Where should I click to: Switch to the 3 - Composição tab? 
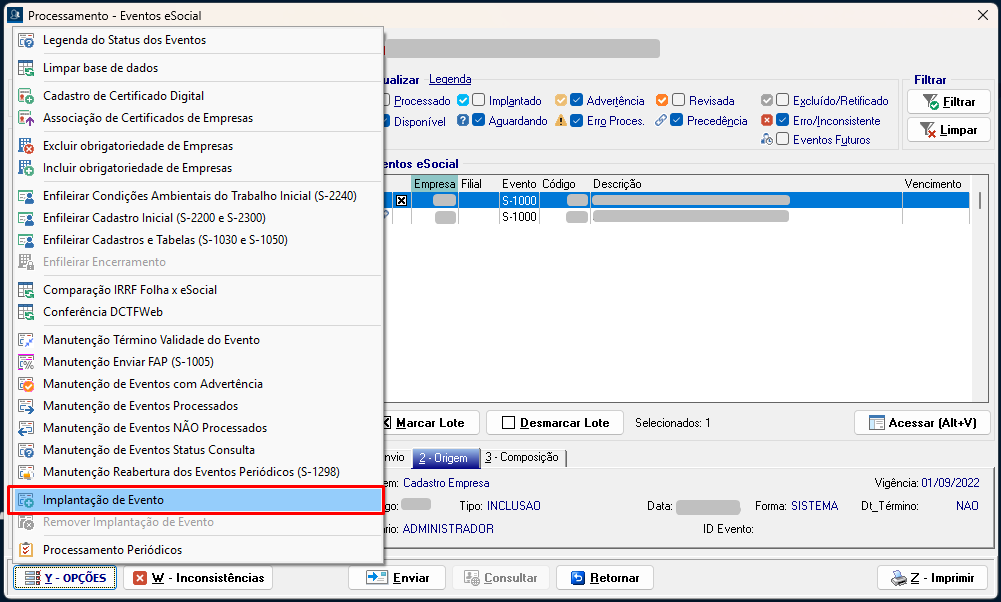[522, 457]
